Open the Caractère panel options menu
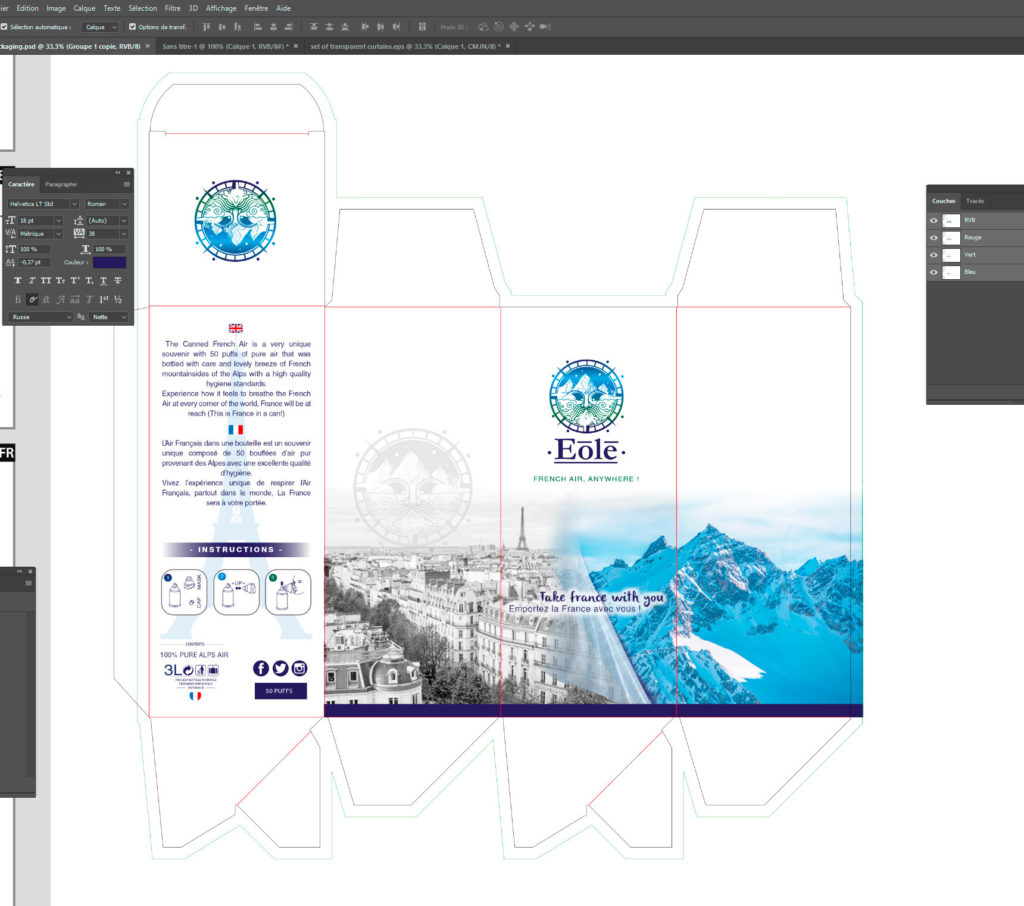Image resolution: width=1024 pixels, height=906 pixels. click(127, 185)
